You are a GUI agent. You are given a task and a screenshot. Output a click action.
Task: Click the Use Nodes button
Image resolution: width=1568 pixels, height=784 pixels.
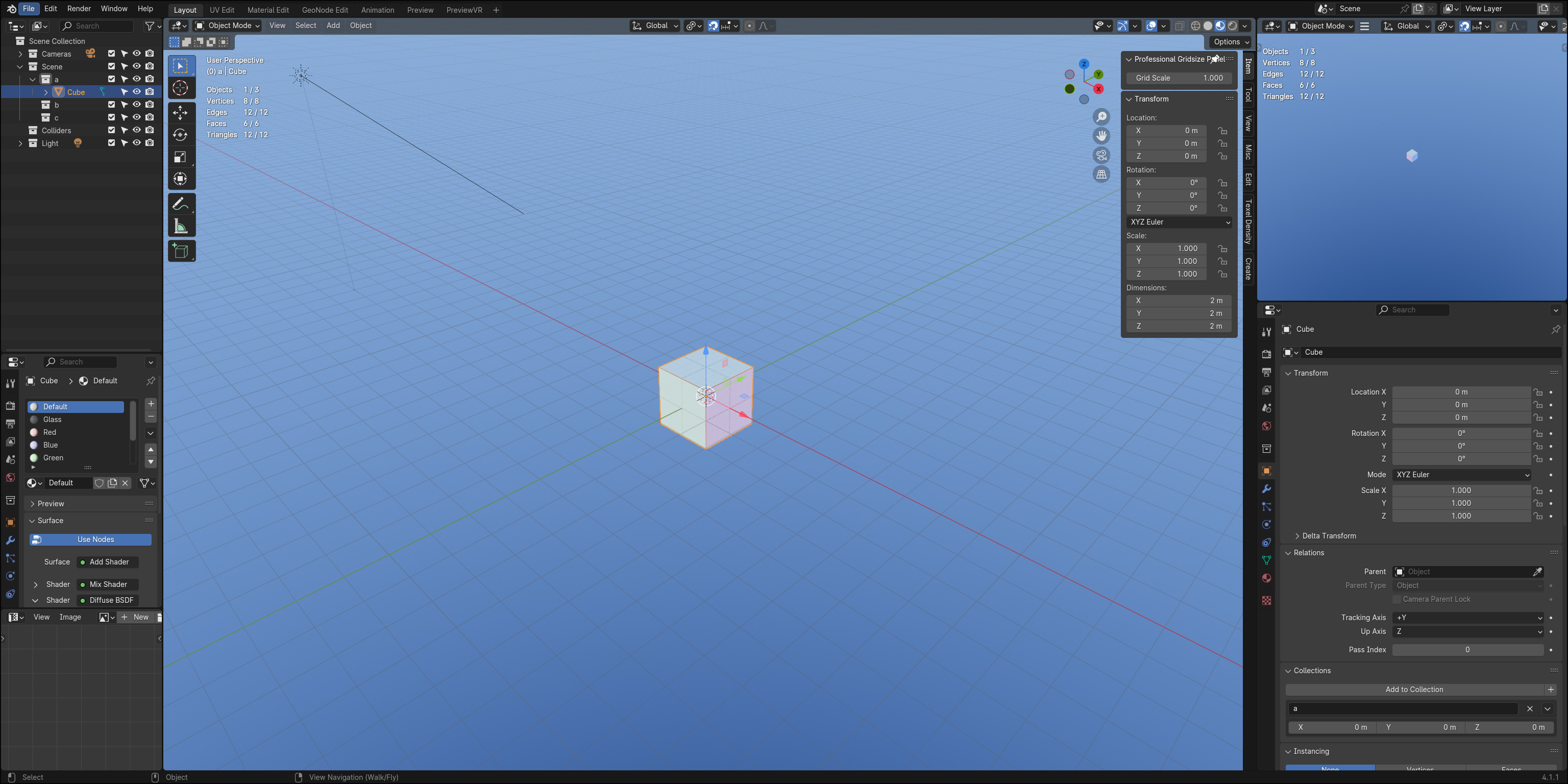(x=90, y=540)
